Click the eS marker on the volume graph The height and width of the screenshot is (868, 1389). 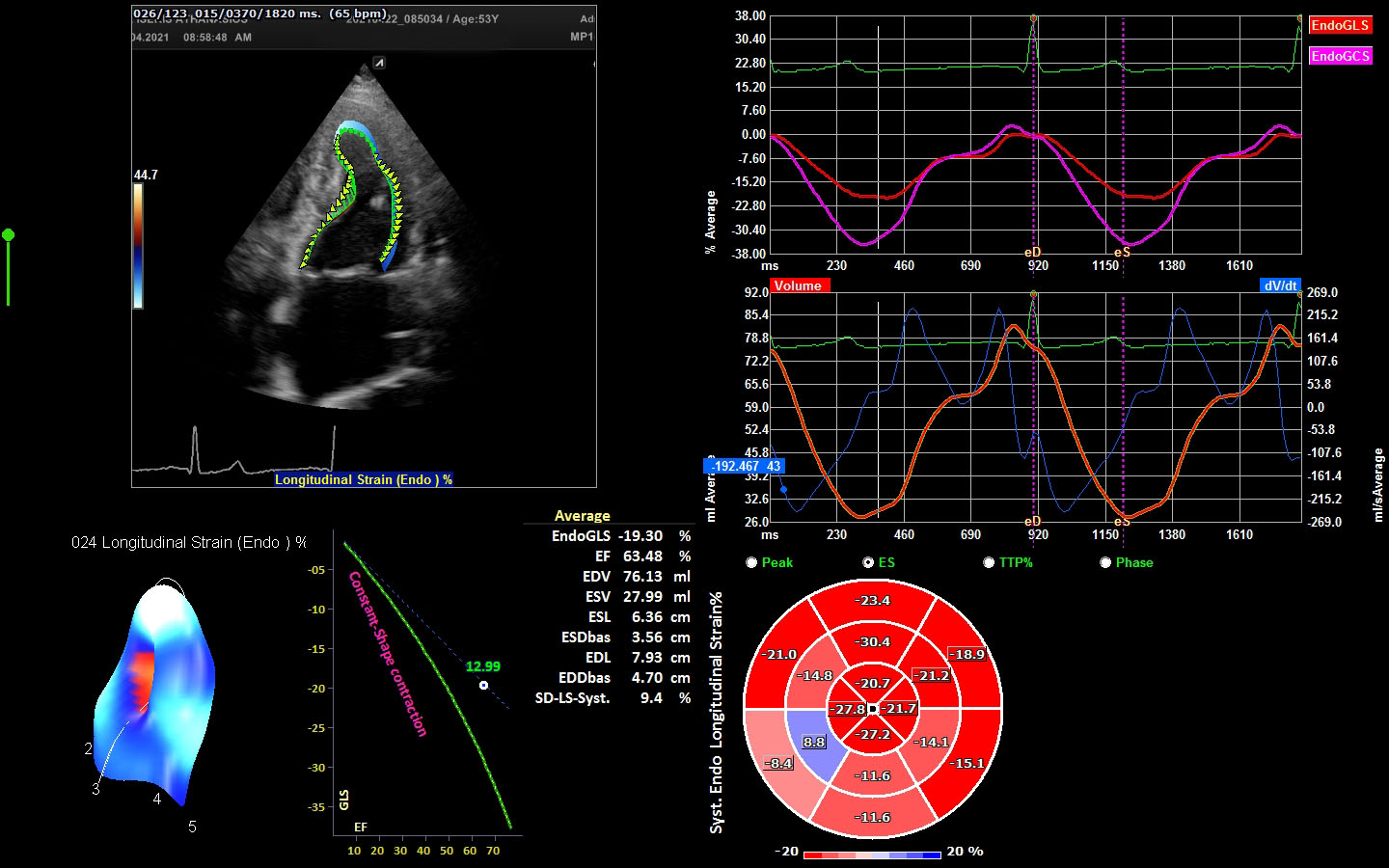point(1123,522)
